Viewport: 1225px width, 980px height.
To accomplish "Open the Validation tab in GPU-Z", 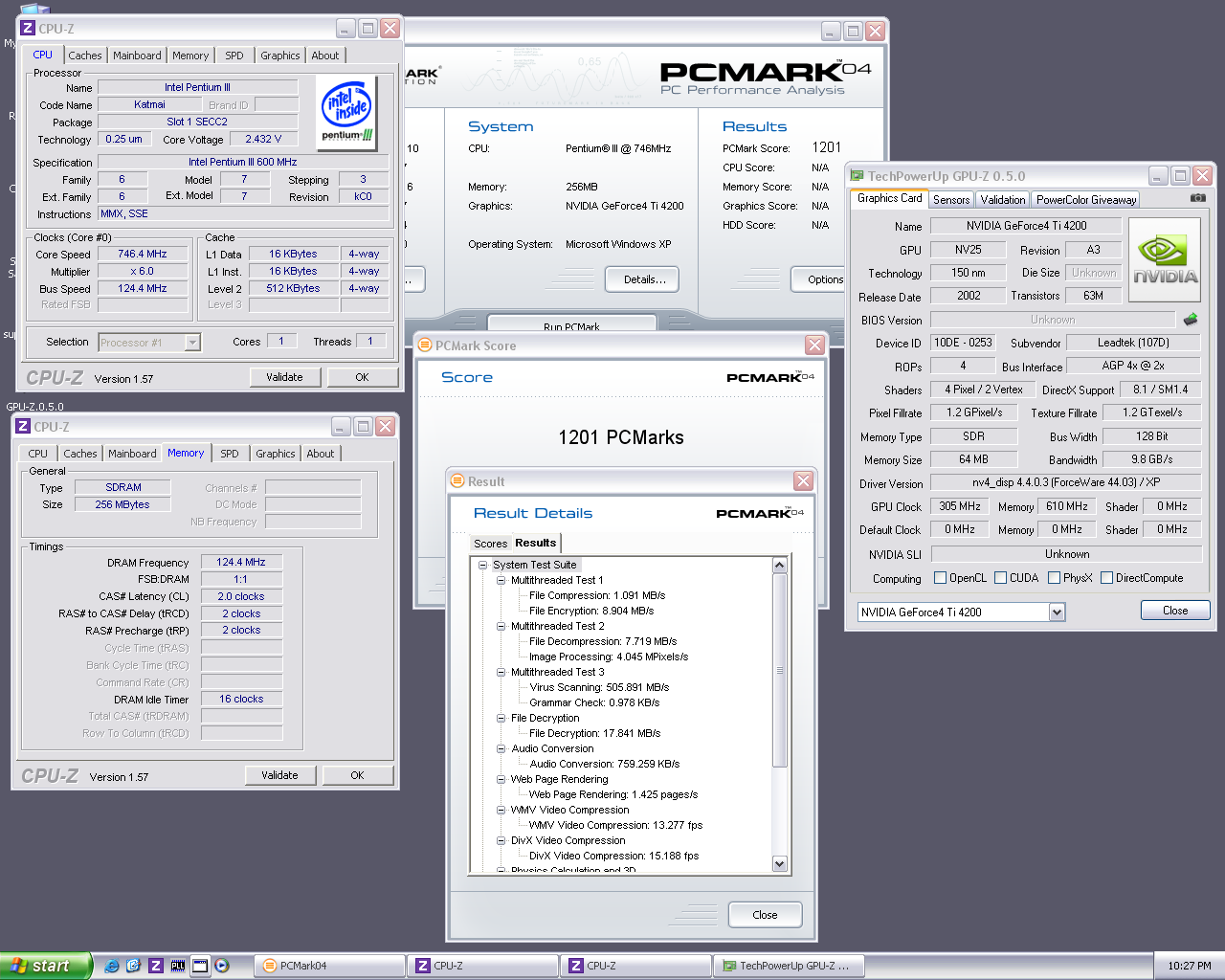I will tap(1002, 199).
